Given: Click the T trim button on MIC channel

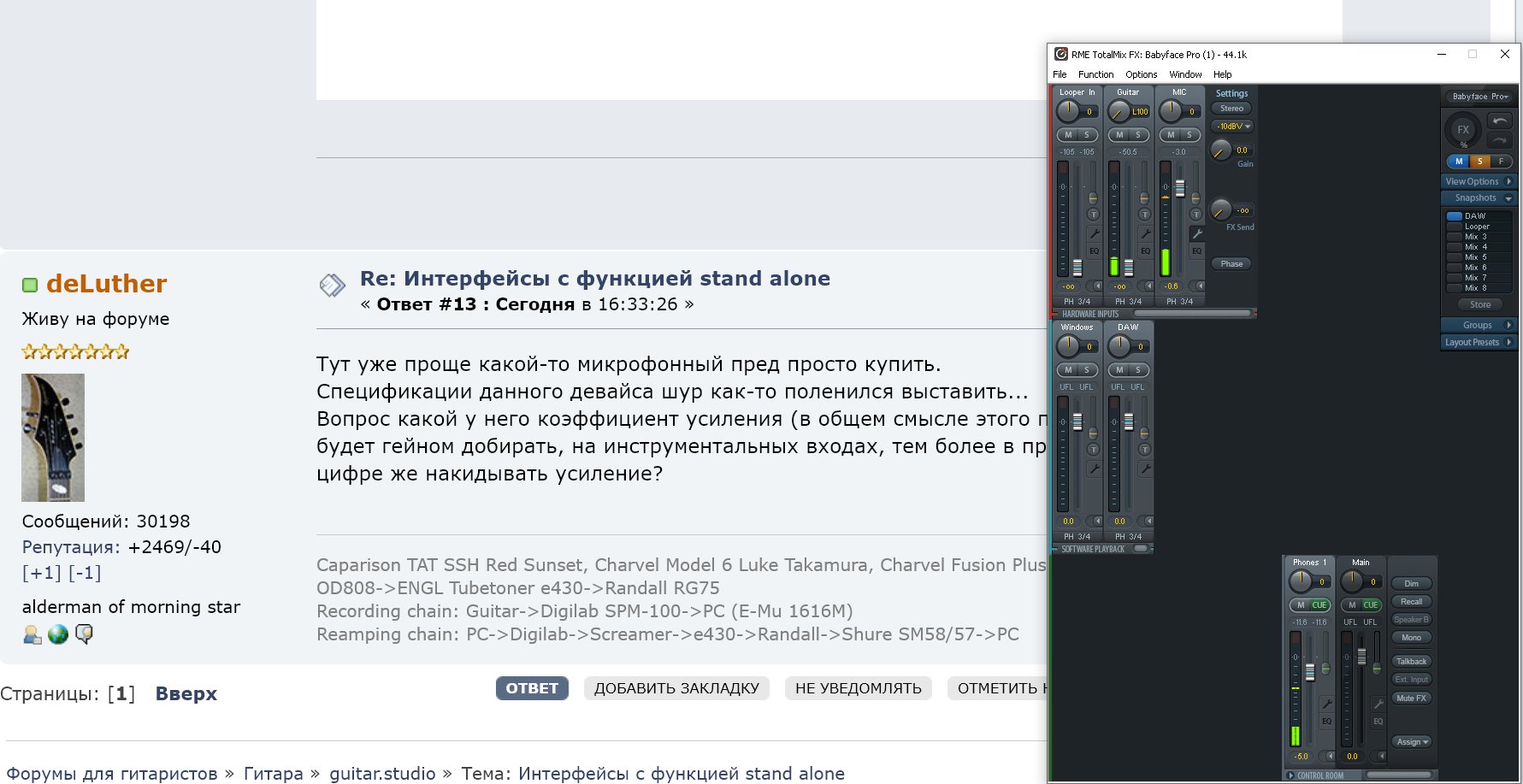Looking at the screenshot, I should (x=1195, y=215).
